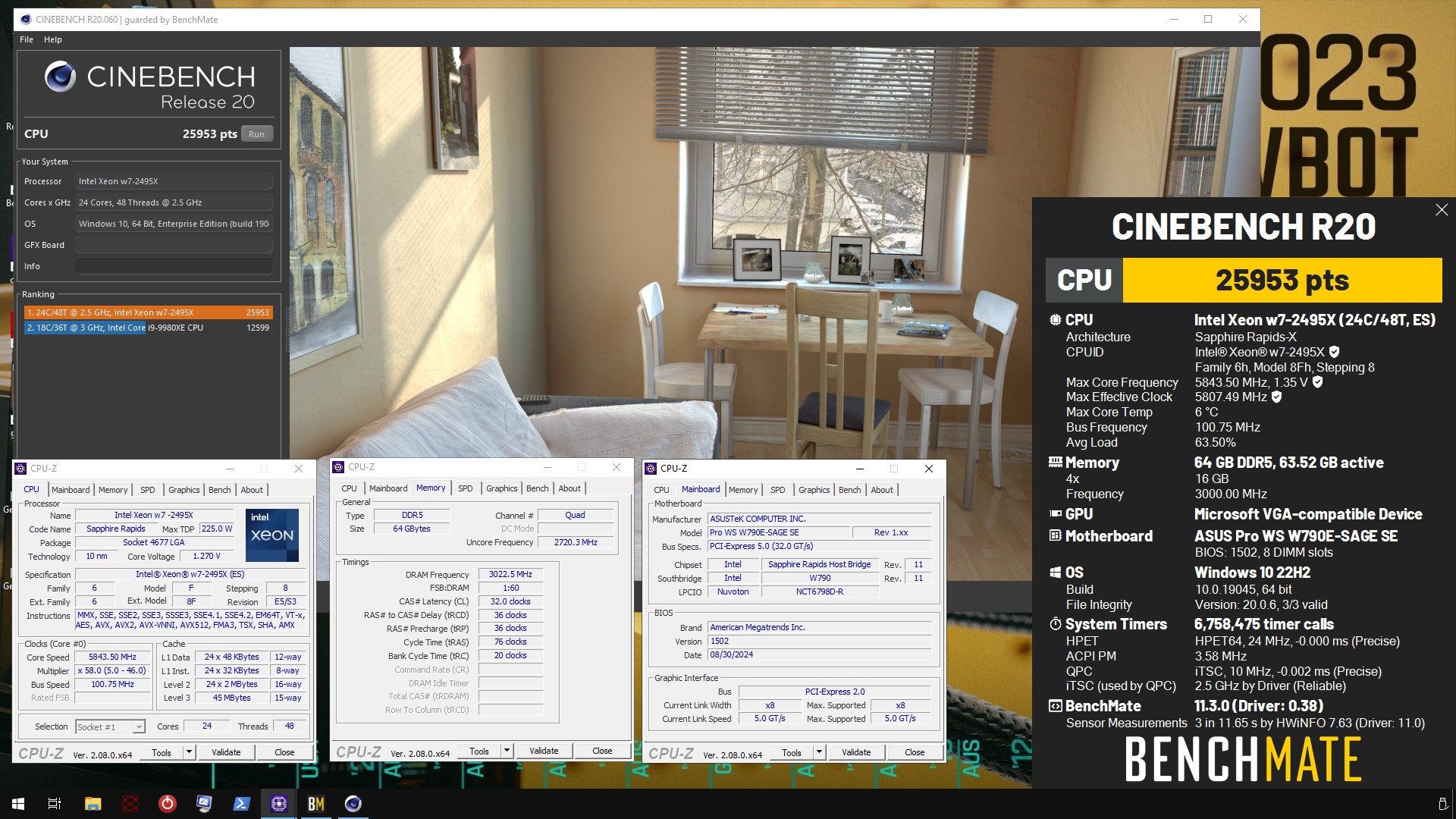1456x819 pixels.
Task: Click the CPU chip icon in BenchMate panel
Action: pyautogui.click(x=1055, y=320)
